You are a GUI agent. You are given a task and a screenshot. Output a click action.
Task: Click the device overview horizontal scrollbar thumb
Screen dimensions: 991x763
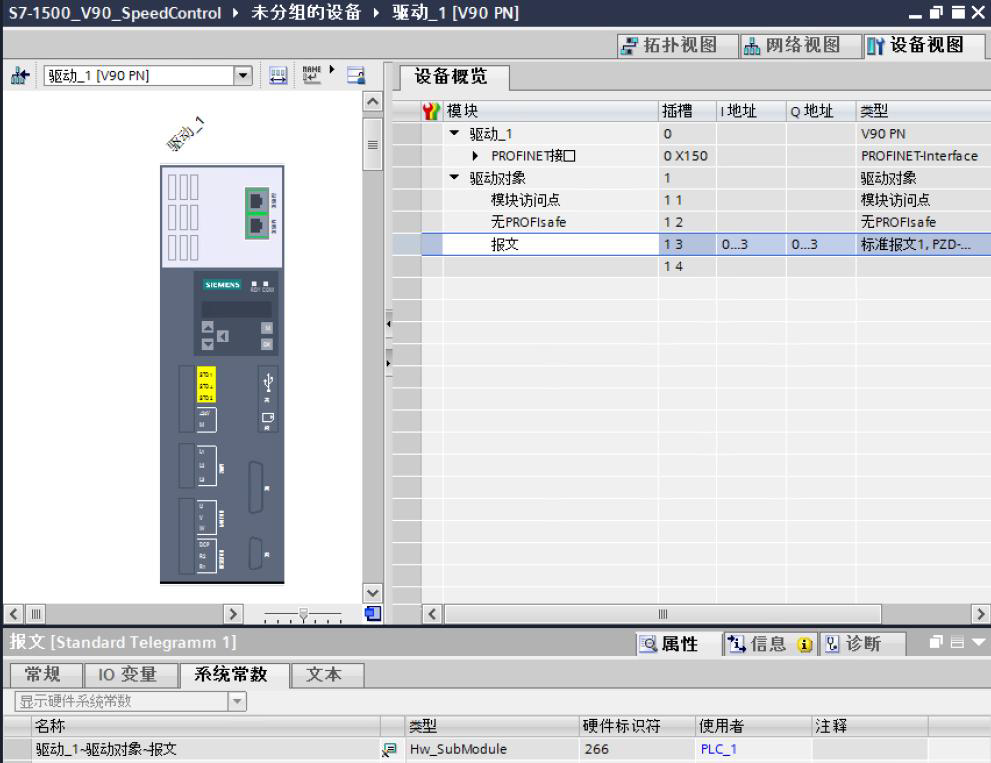pos(662,614)
